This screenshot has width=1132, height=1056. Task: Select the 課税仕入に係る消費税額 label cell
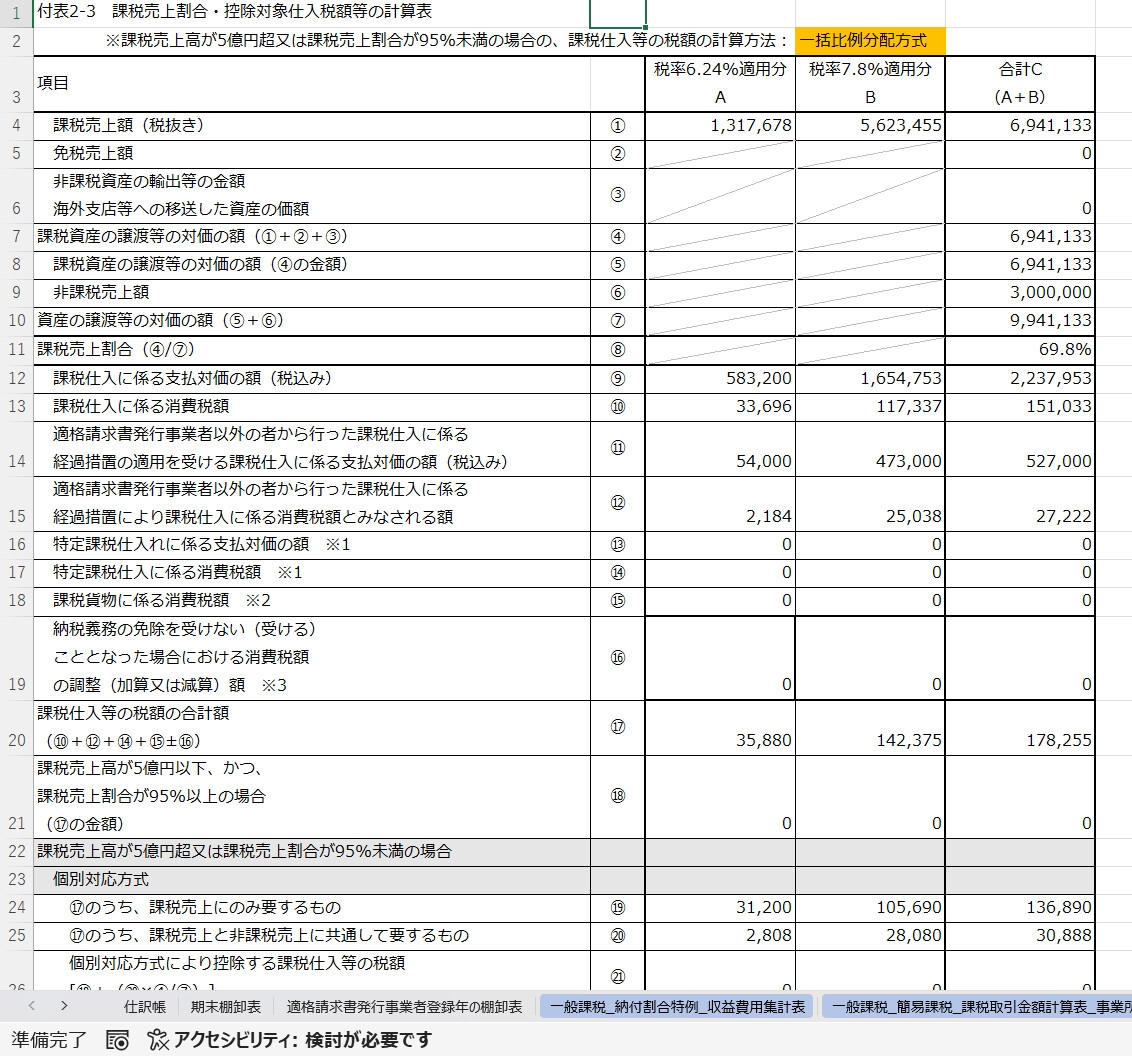pyautogui.click(x=312, y=407)
